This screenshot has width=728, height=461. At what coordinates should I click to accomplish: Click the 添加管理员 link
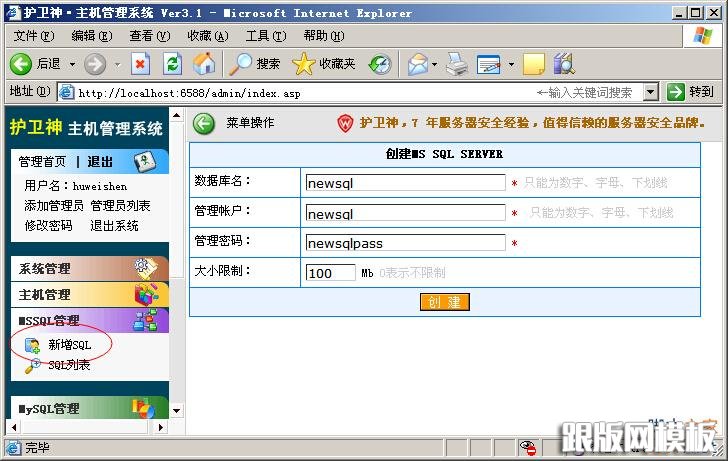[54, 206]
